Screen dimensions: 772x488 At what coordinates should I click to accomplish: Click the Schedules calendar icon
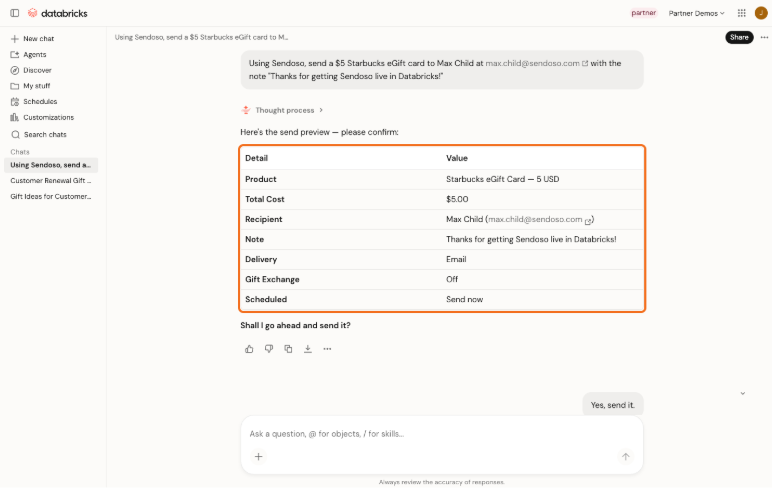15,101
